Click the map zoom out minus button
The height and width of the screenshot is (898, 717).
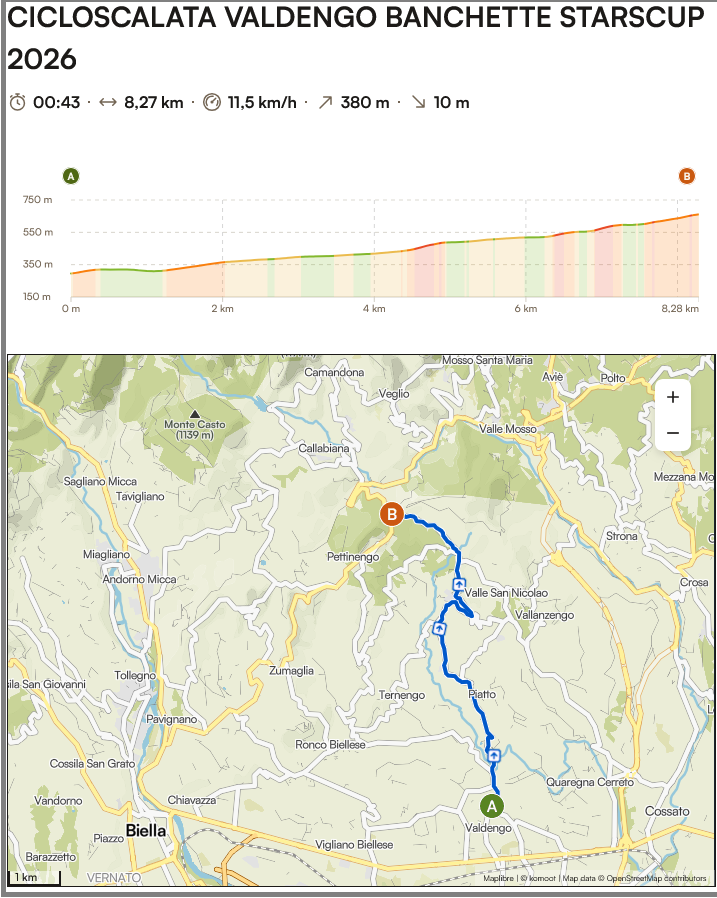(x=672, y=433)
